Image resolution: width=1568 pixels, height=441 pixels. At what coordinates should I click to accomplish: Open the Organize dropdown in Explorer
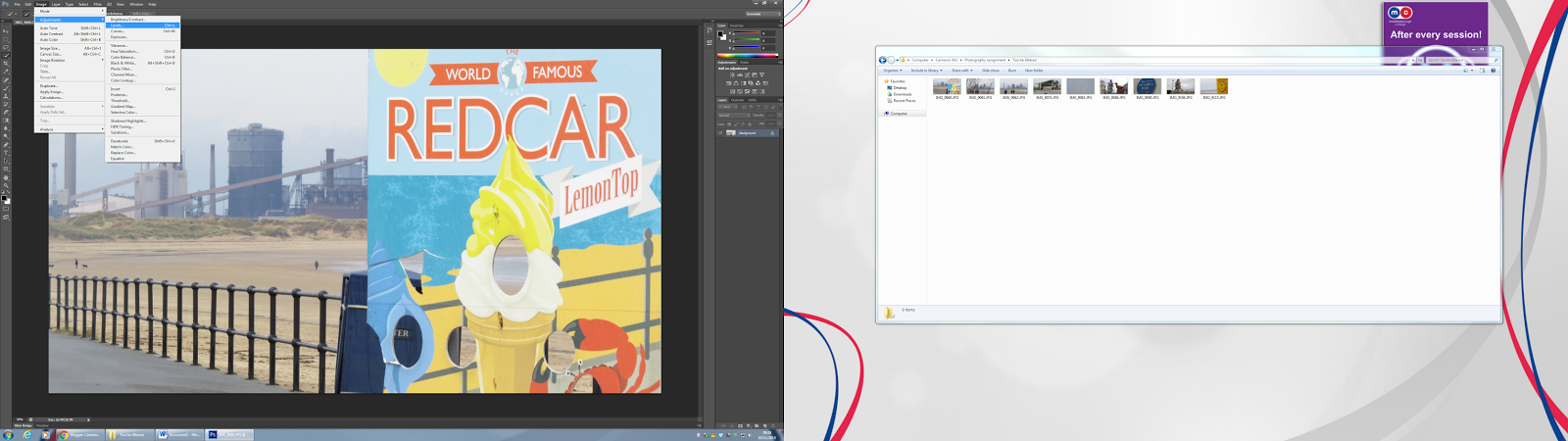892,71
